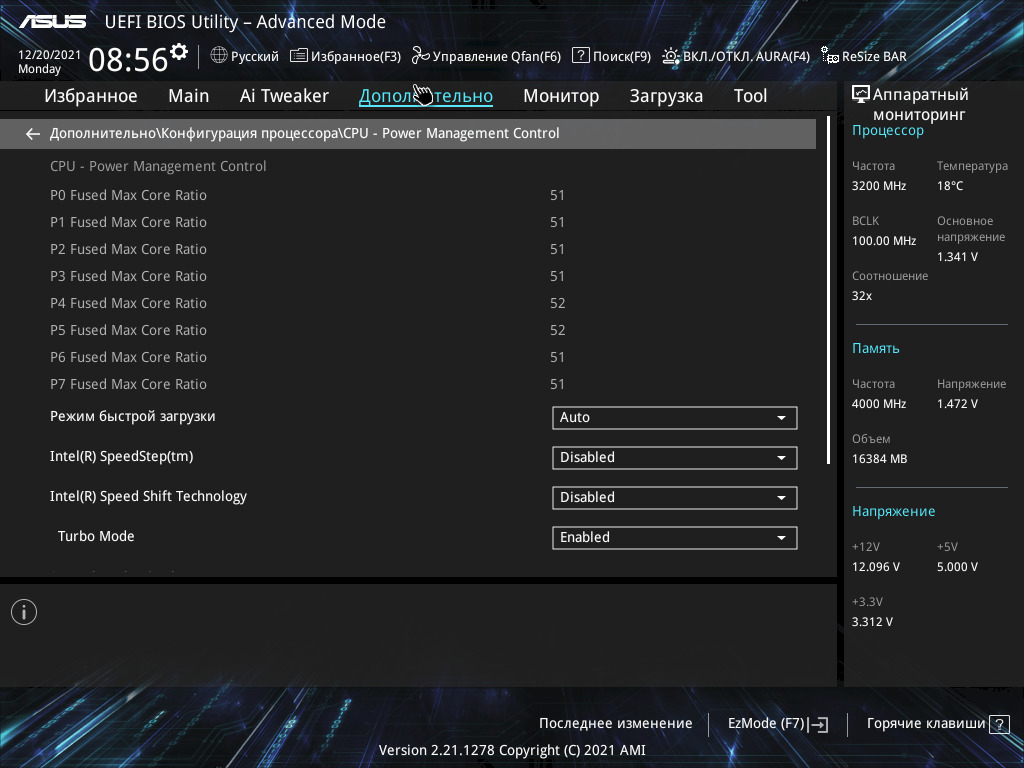
Task: Click the Память section heading
Action: 876,348
